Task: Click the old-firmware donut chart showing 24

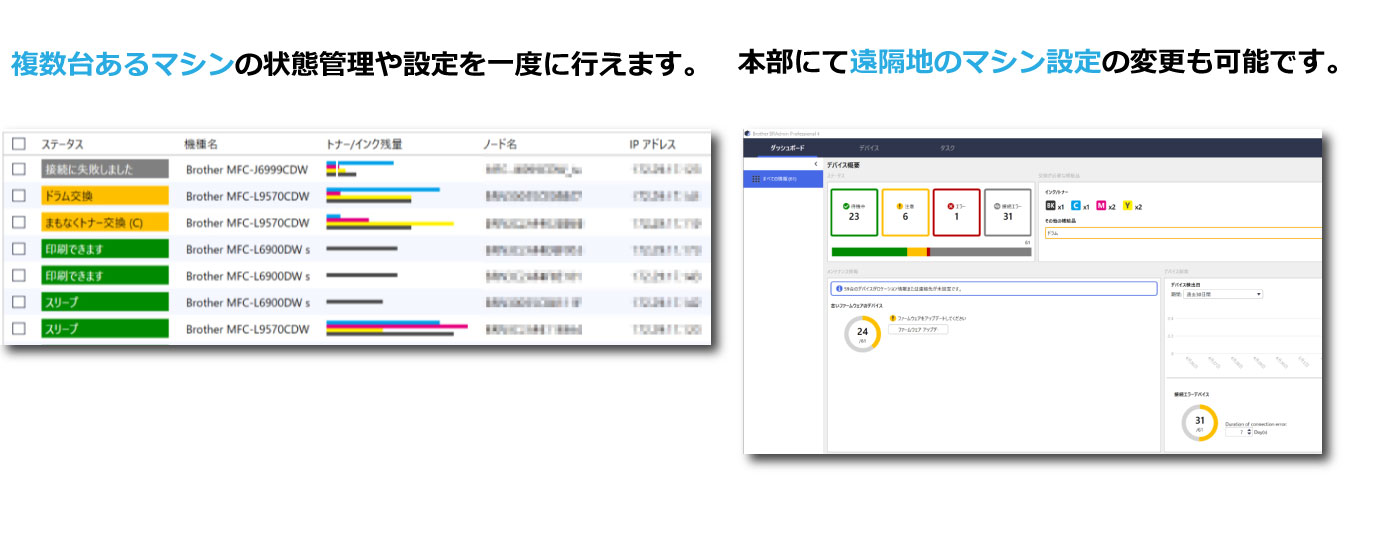Action: 862,334
